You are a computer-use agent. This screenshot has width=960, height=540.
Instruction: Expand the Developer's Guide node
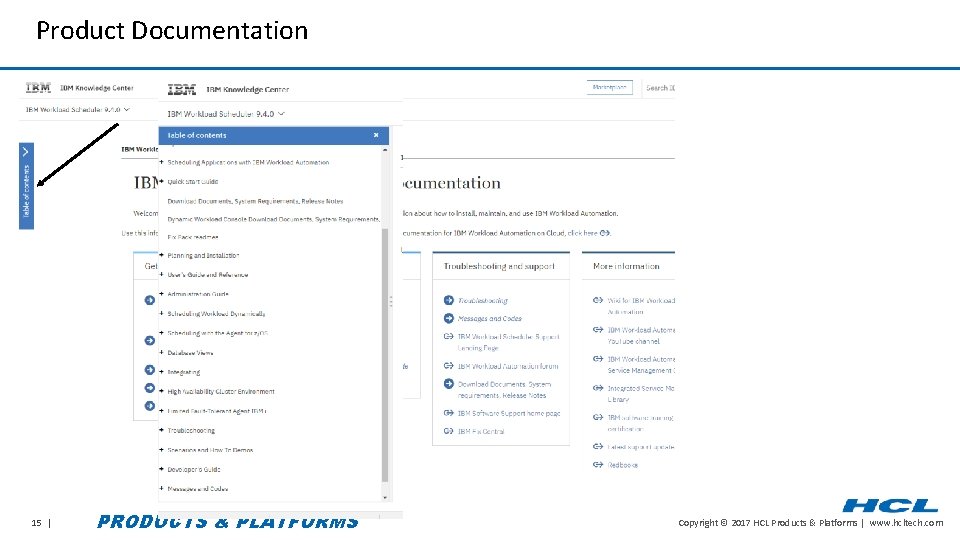click(x=162, y=469)
